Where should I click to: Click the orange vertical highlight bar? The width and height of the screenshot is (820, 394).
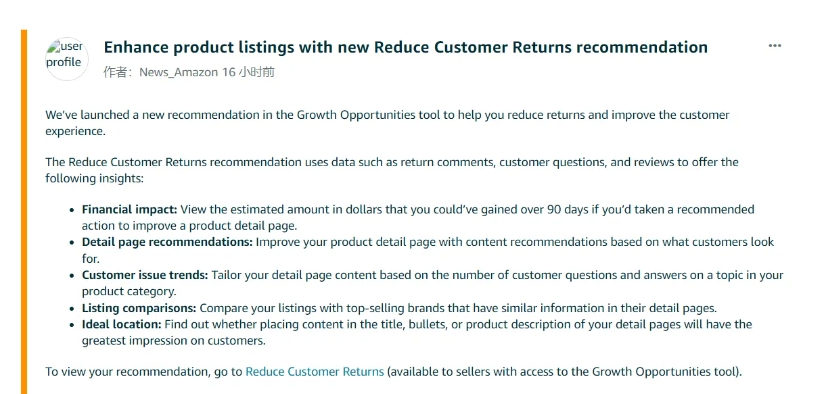24,211
